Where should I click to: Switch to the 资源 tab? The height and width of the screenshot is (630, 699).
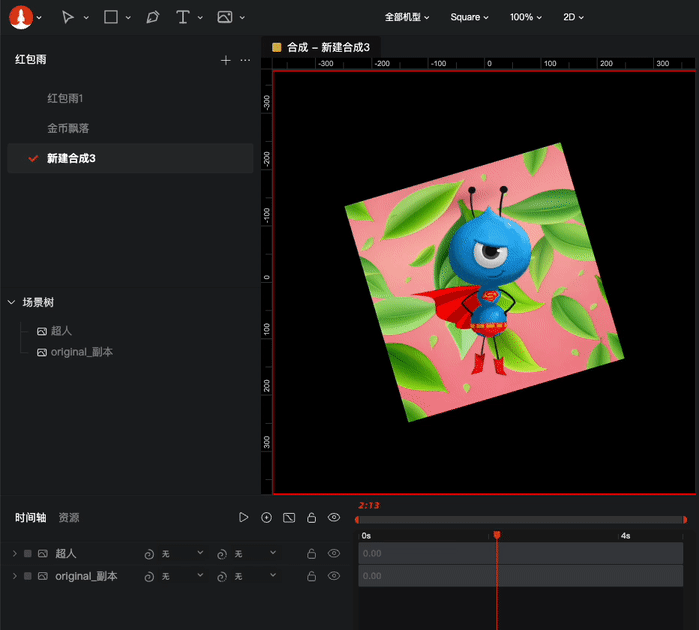pyautogui.click(x=69, y=517)
